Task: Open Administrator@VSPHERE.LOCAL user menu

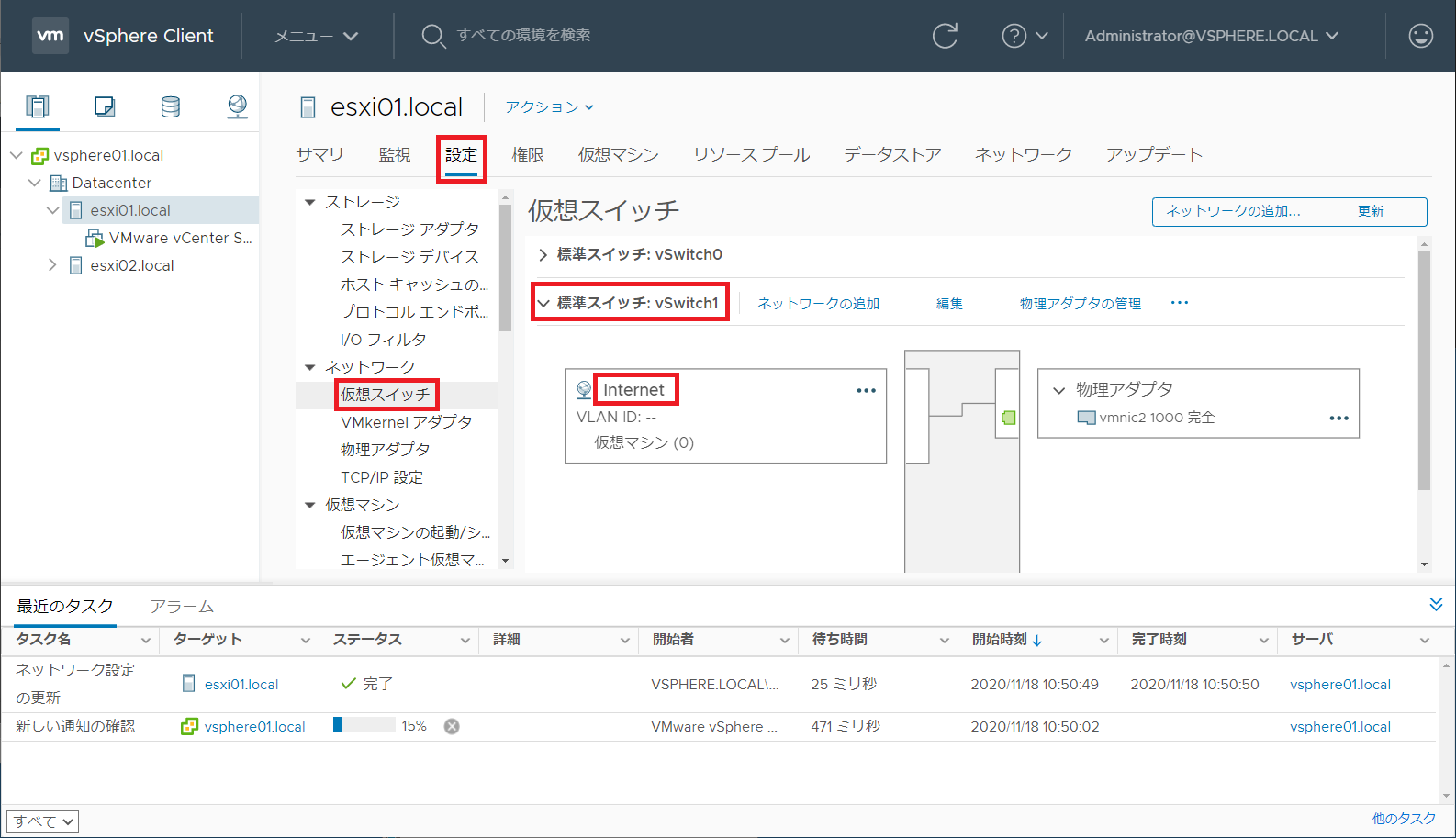Action: click(x=1211, y=36)
